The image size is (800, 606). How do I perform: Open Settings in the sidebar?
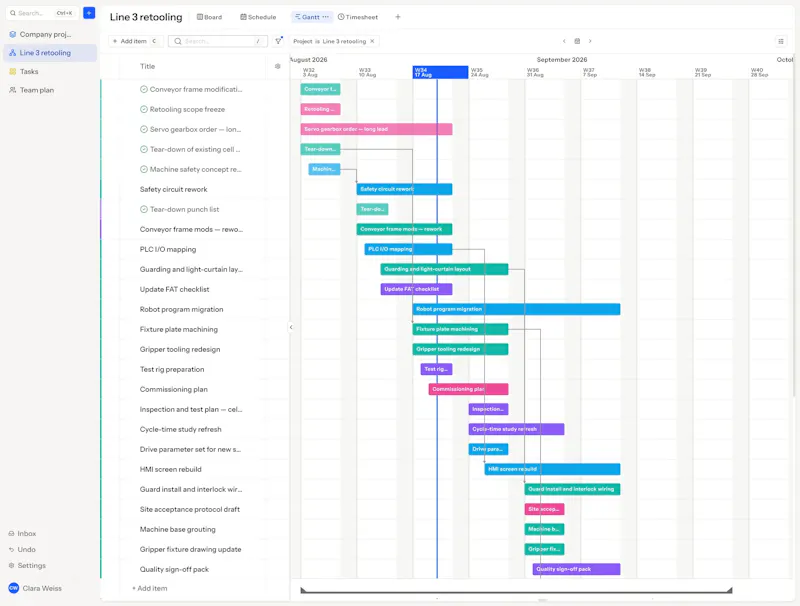point(27,566)
